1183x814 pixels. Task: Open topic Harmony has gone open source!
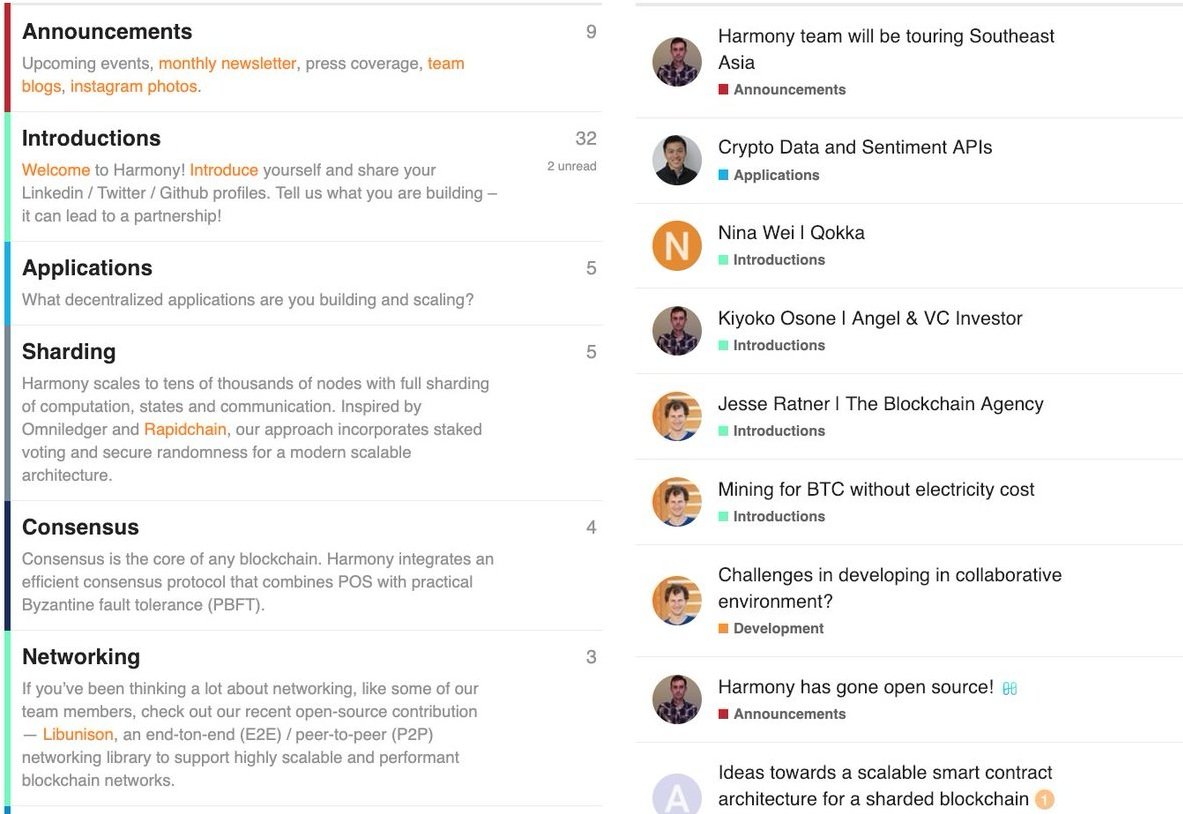(x=855, y=687)
